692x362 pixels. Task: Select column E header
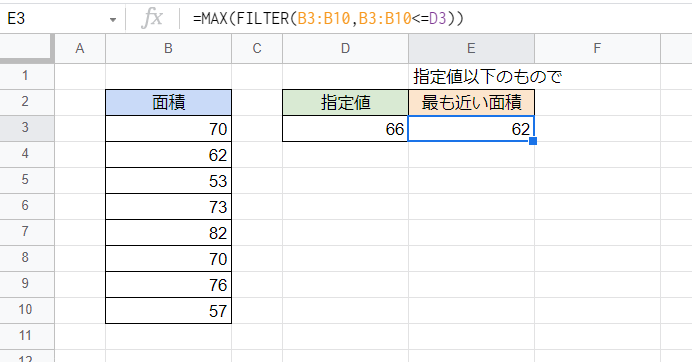pyautogui.click(x=471, y=49)
